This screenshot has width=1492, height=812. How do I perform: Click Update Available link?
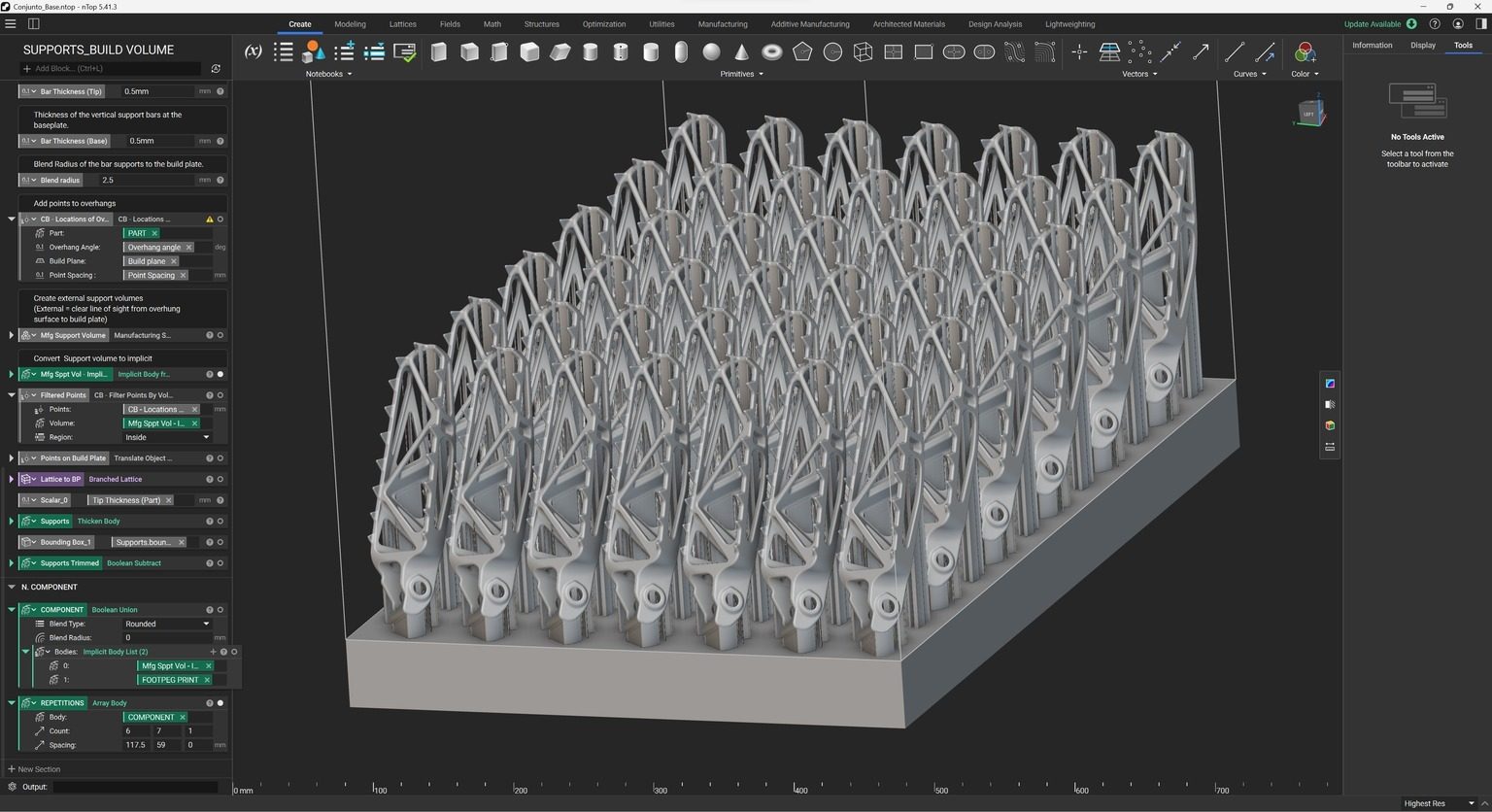[1373, 24]
